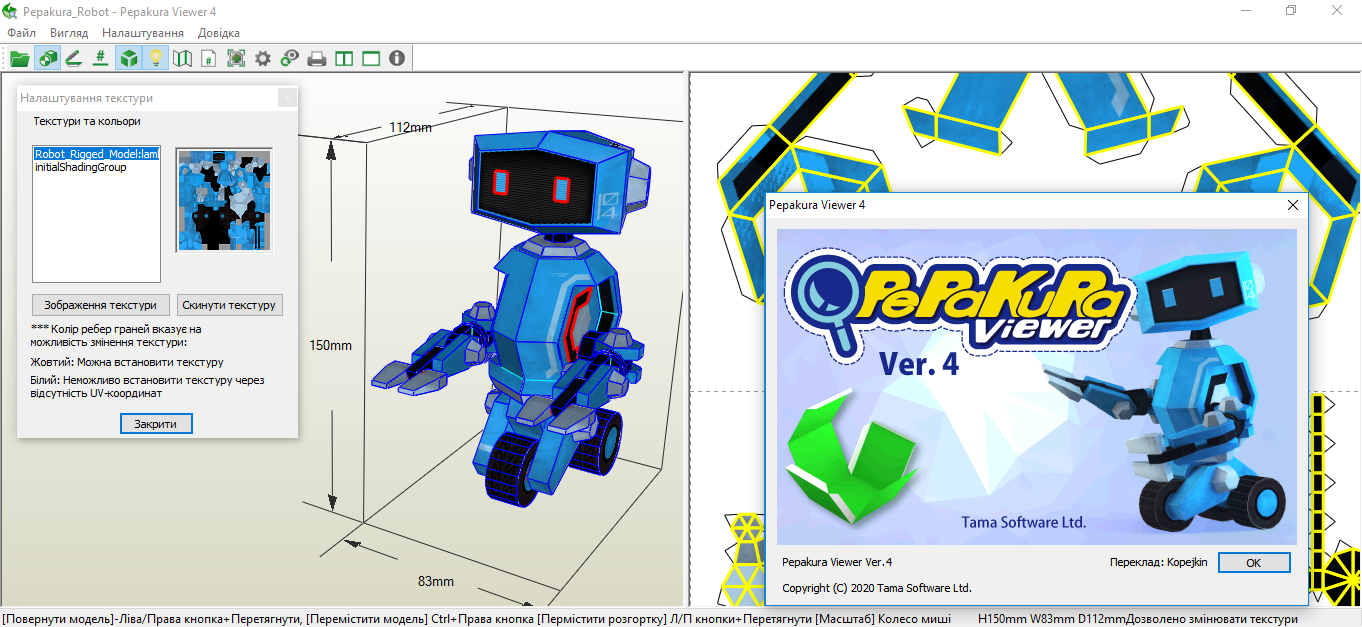Click the fit-to-view framed cube icon

pyautogui.click(x=236, y=59)
